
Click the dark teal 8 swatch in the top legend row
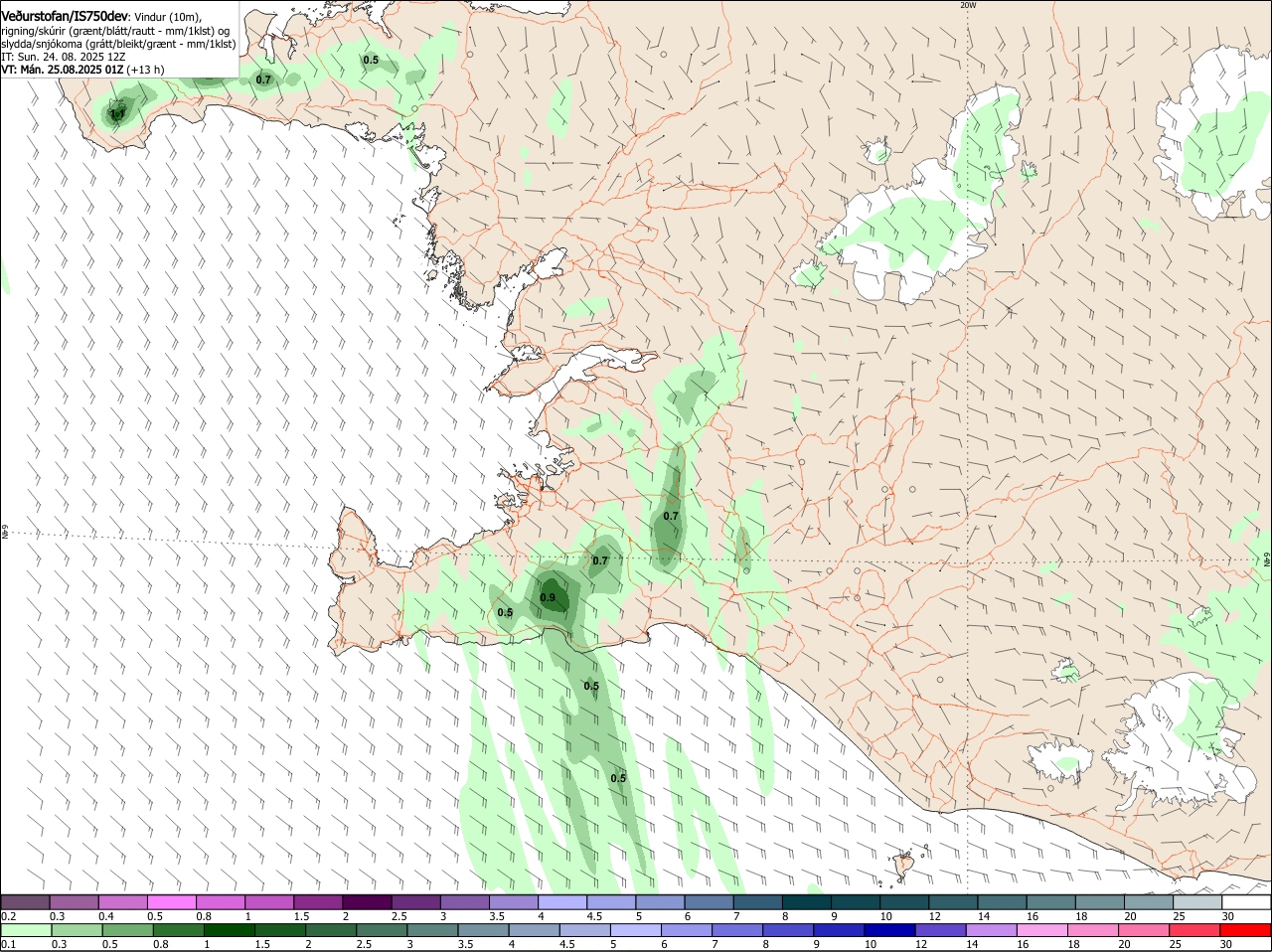(x=807, y=902)
